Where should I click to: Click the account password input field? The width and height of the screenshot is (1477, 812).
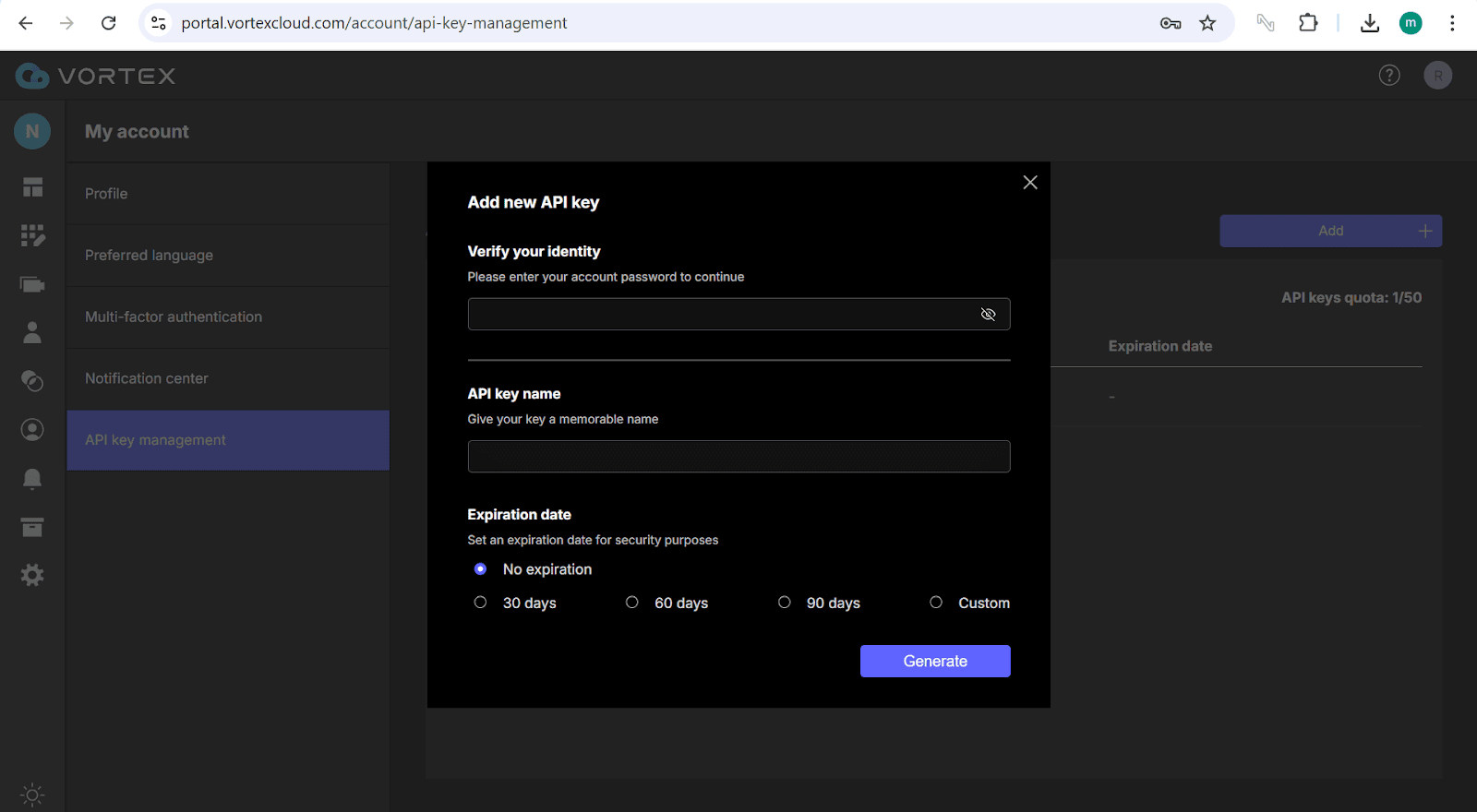720,315
